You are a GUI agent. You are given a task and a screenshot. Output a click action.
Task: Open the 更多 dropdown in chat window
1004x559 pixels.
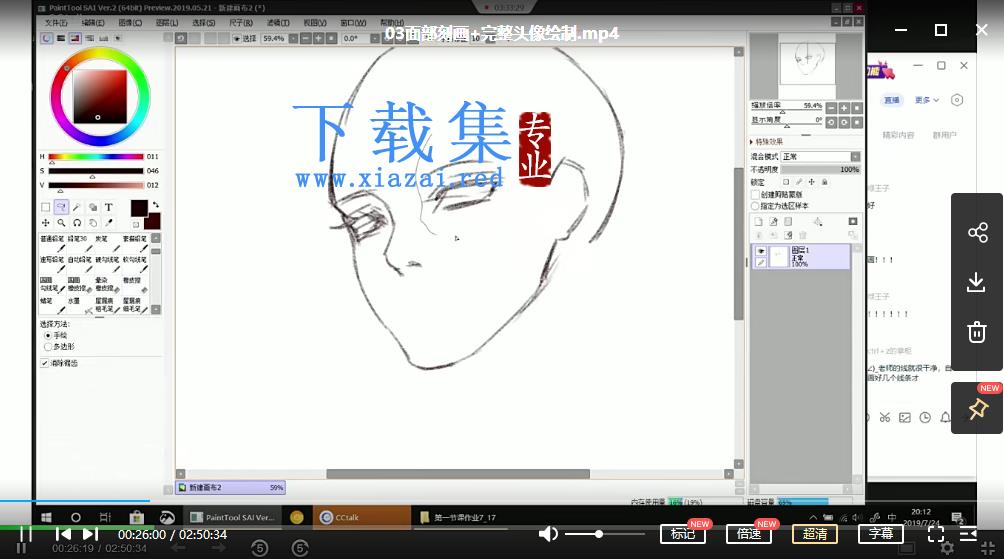click(x=927, y=100)
